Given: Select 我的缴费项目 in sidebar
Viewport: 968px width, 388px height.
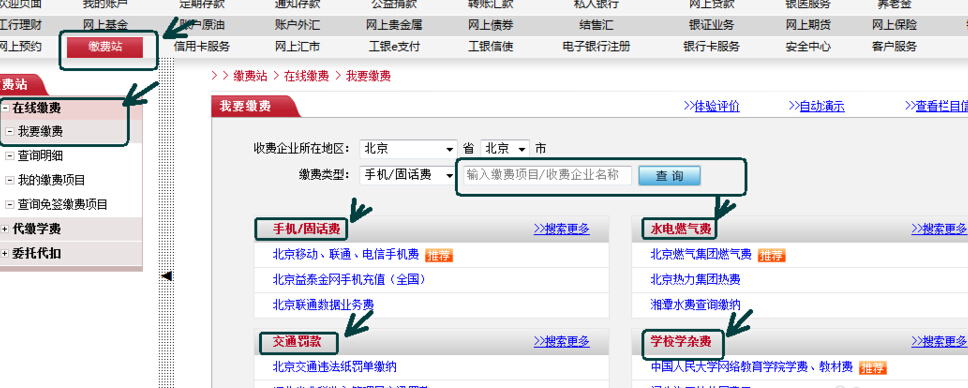Looking at the screenshot, I should [51, 180].
